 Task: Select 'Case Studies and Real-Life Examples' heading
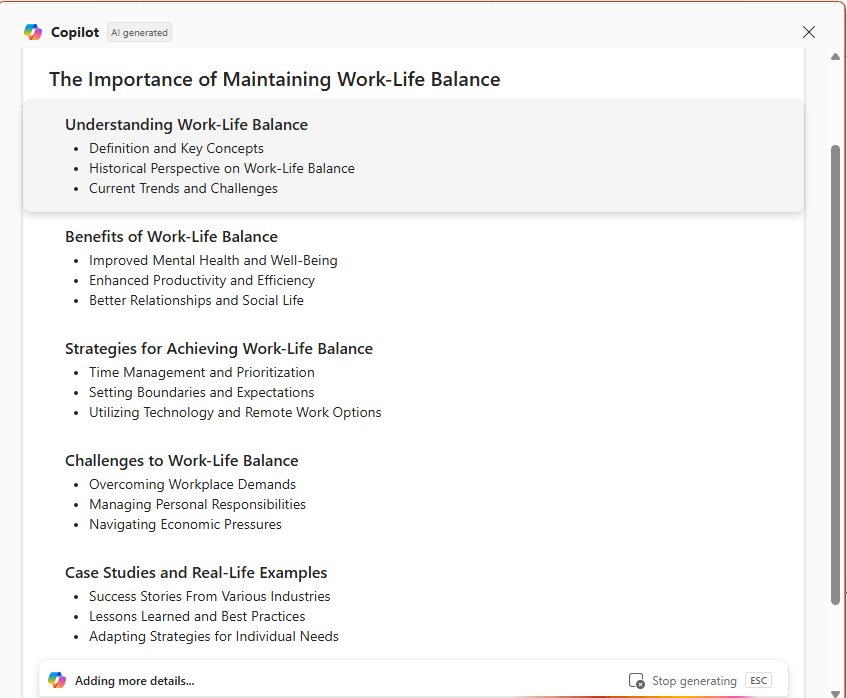[x=195, y=572]
